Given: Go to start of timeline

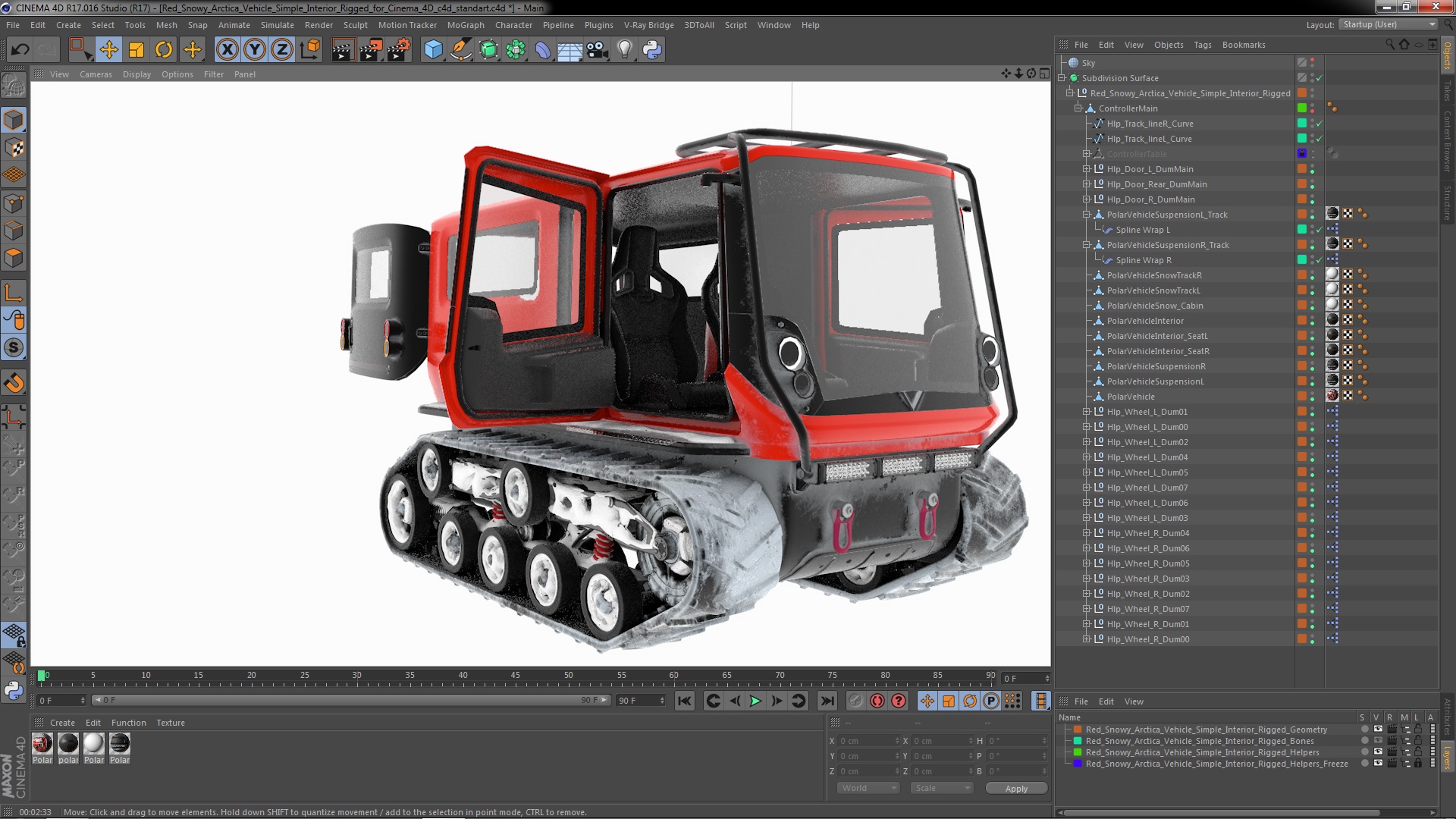Looking at the screenshot, I should coord(684,701).
